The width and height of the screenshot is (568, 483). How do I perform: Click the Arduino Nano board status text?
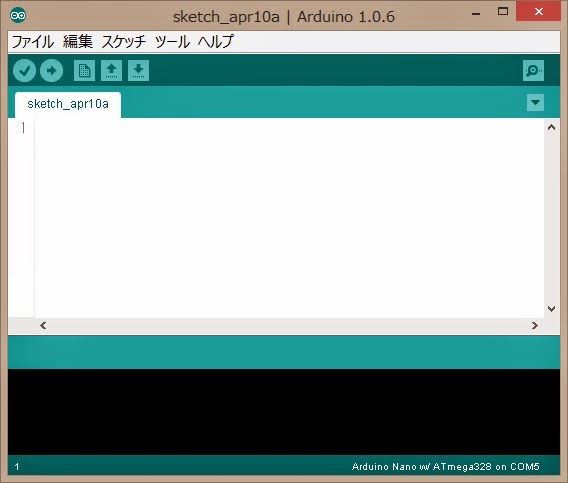[x=446, y=467]
